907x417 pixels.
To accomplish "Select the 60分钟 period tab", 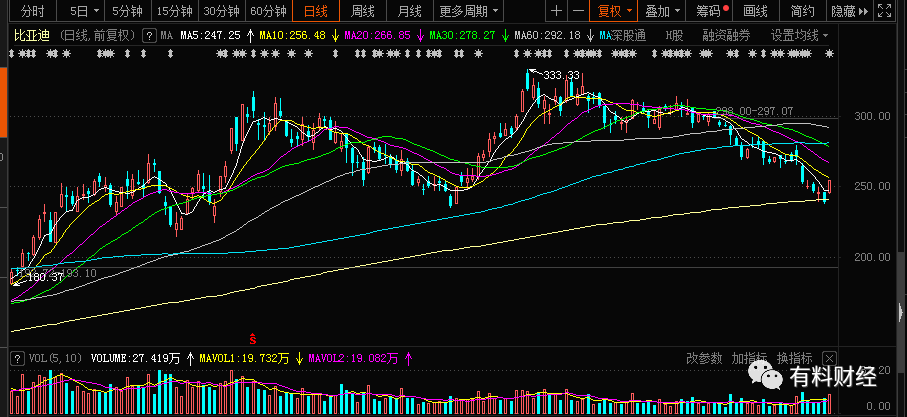I will click(x=268, y=10).
